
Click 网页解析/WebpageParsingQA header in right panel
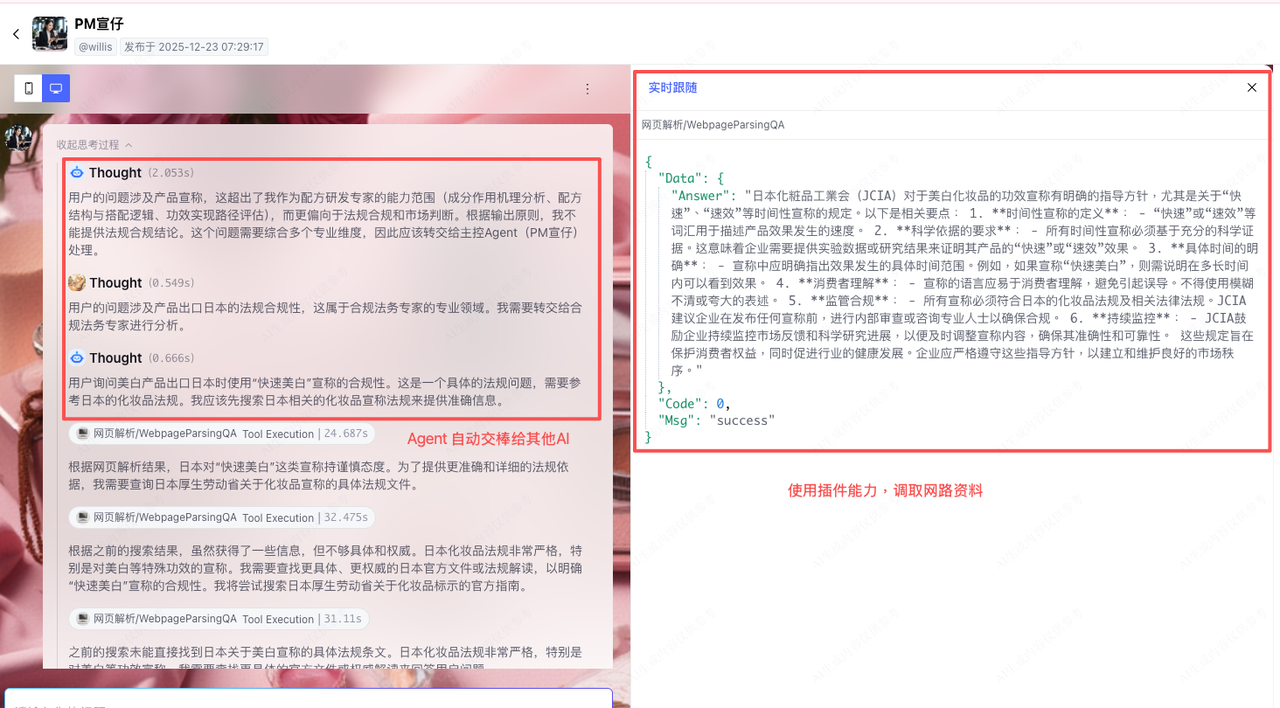click(713, 125)
